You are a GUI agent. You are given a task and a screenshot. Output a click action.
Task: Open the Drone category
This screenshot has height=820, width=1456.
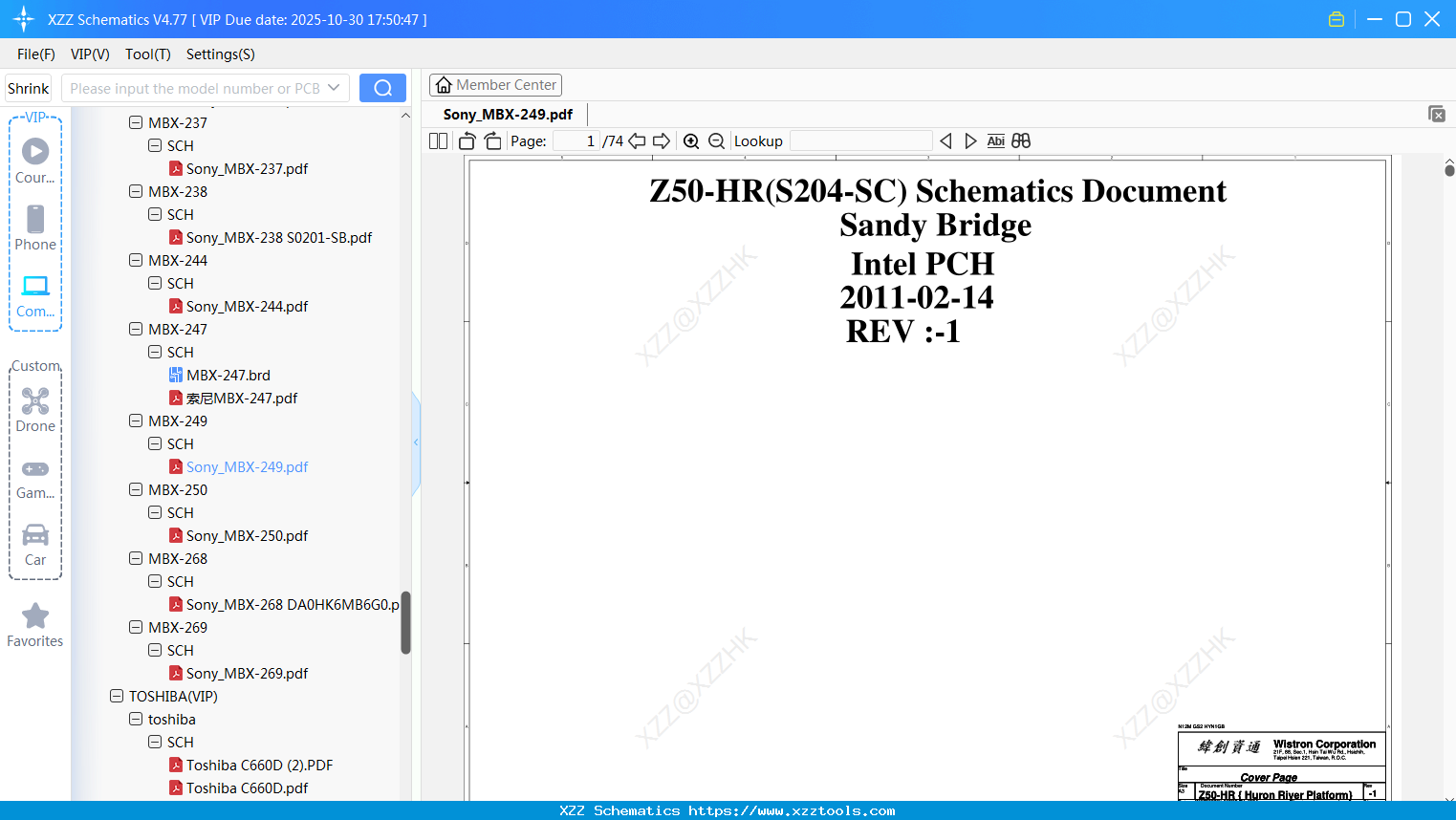tap(35, 410)
